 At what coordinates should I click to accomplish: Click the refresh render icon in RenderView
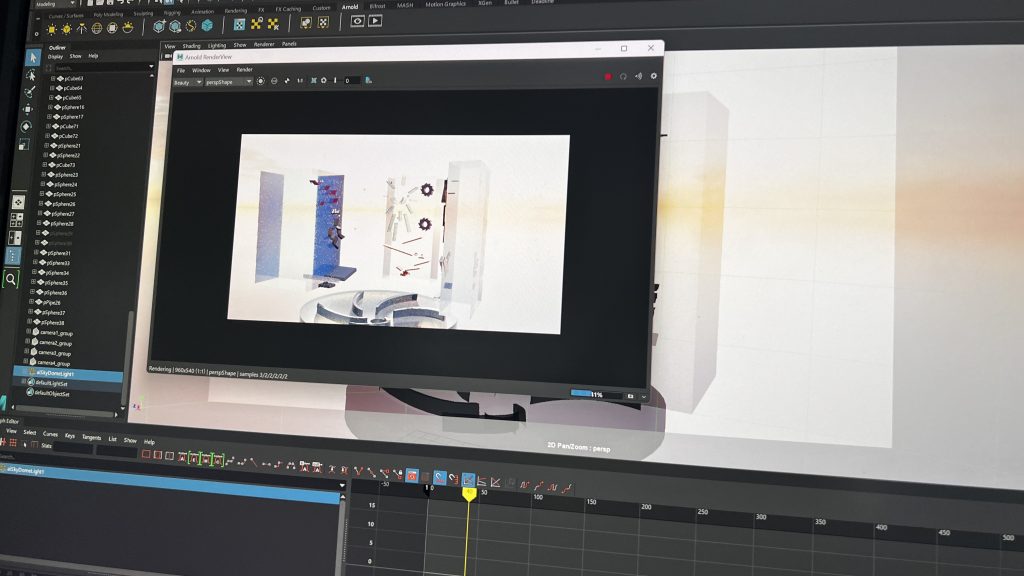[623, 77]
